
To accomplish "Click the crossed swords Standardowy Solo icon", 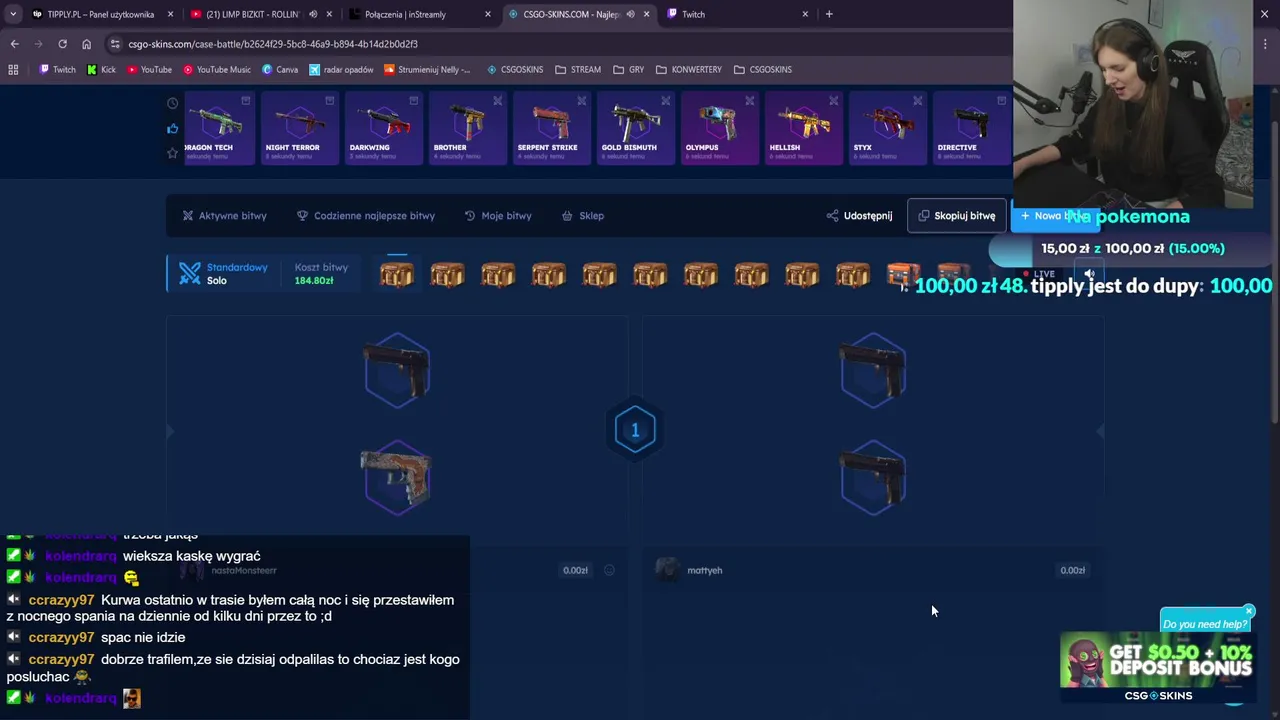I will [x=190, y=274].
